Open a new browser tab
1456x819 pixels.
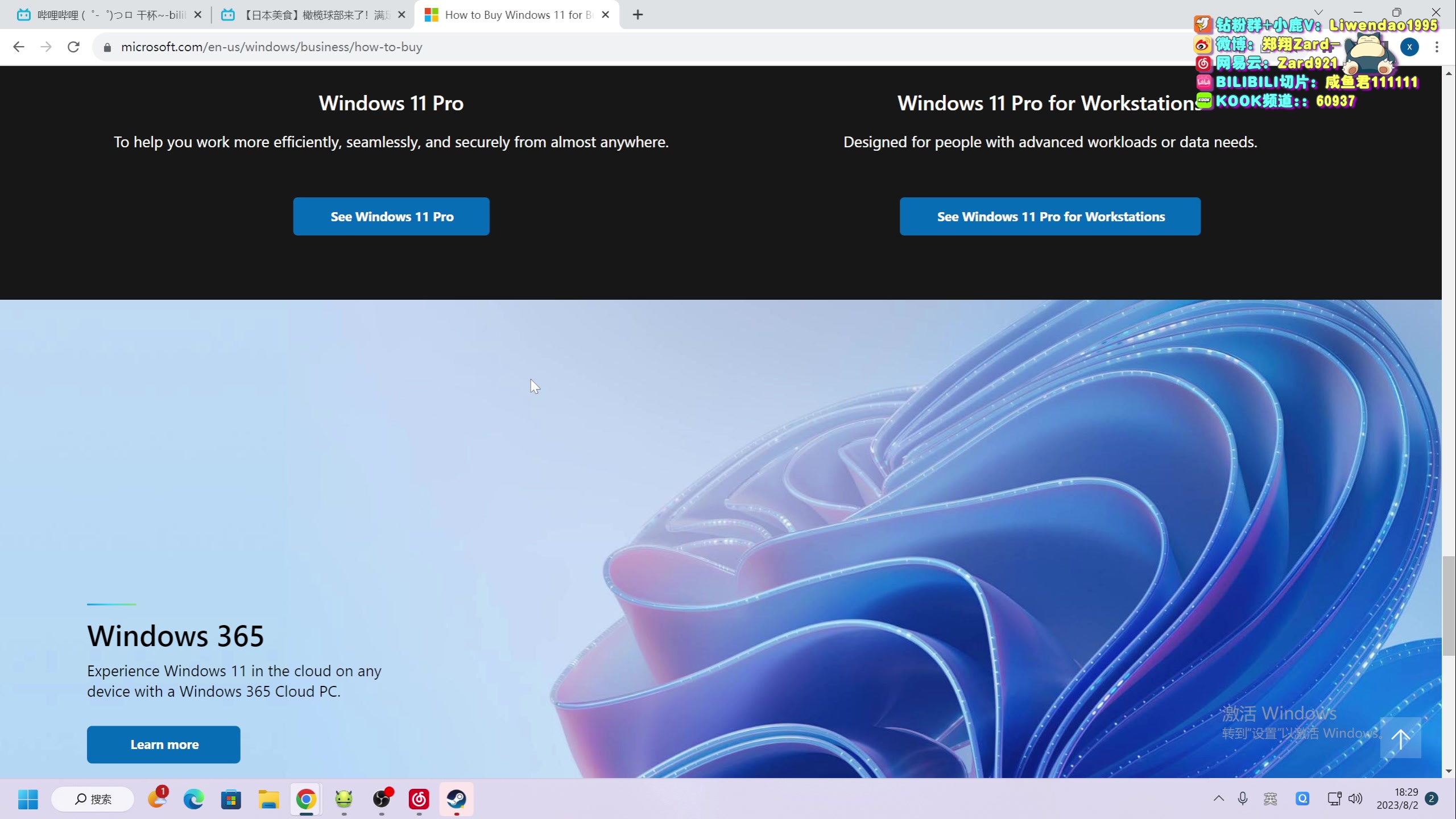638,15
